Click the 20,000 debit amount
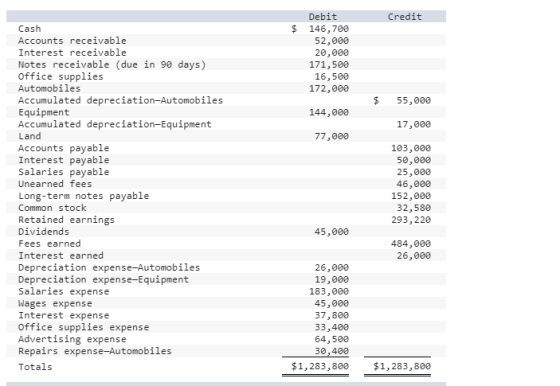Image resolution: width=560 pixels, height=386 pixels. click(x=331, y=52)
